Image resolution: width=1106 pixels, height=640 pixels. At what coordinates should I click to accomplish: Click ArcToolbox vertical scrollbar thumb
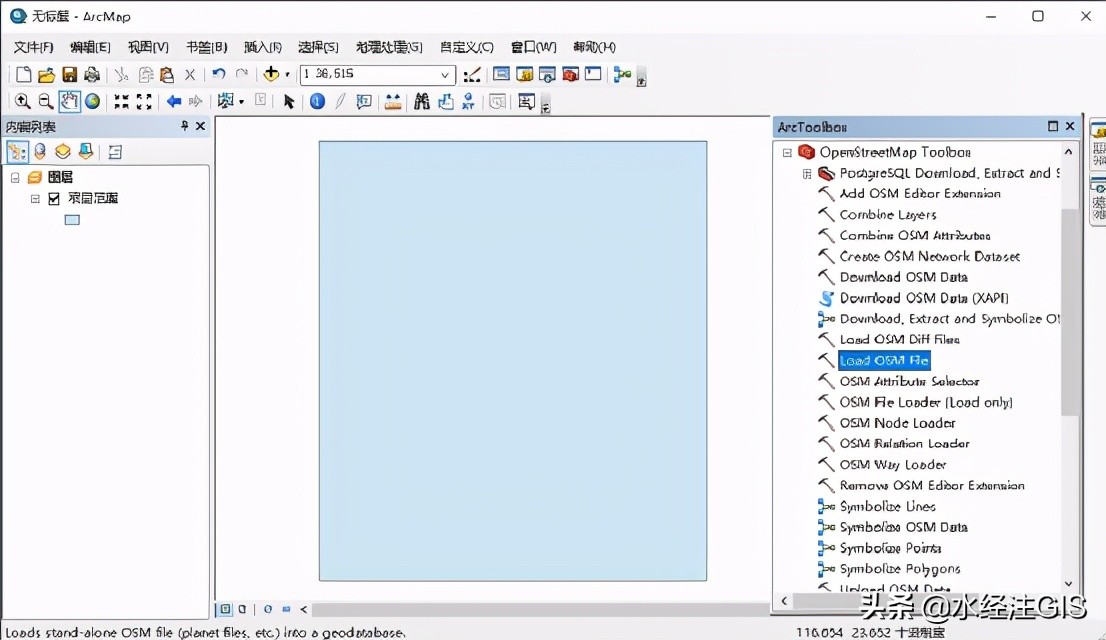(x=1069, y=310)
